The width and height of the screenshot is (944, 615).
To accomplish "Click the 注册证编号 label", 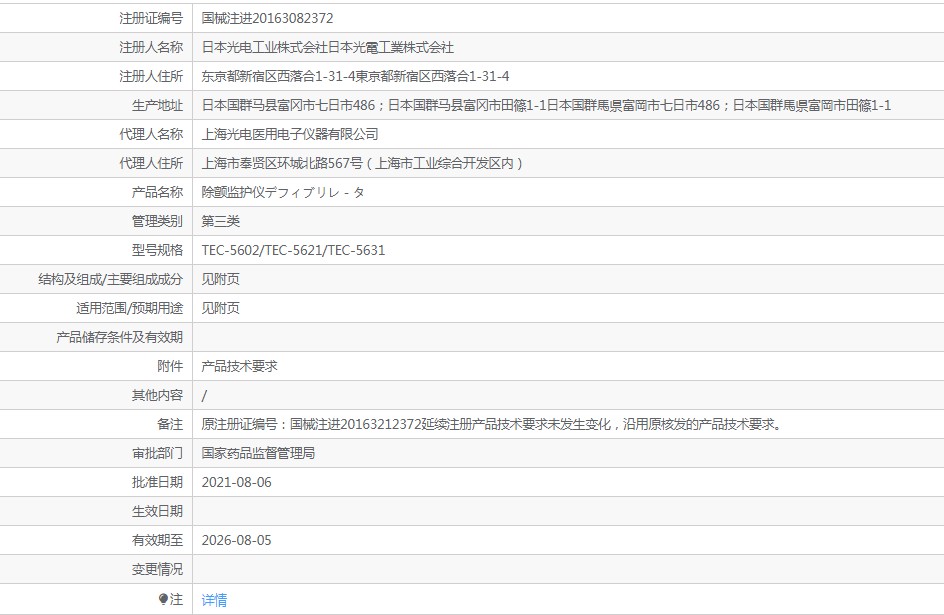I will 151,18.
